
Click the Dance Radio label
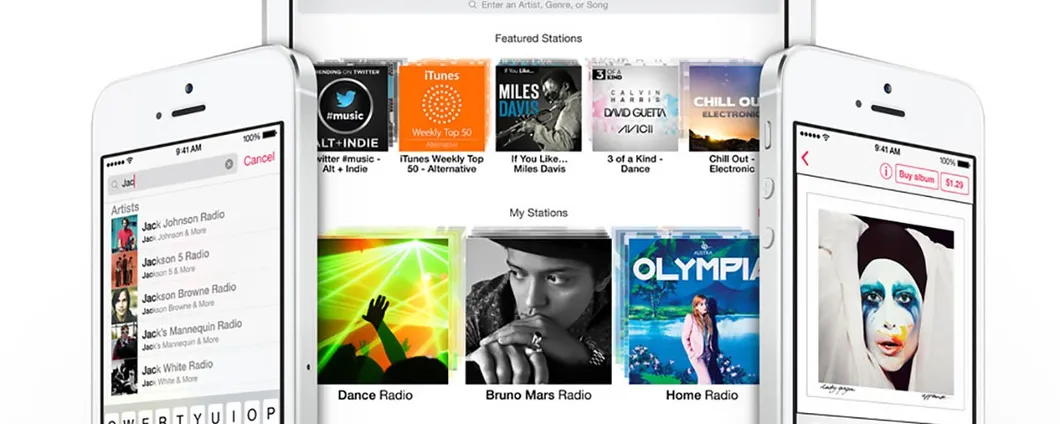pyautogui.click(x=375, y=396)
